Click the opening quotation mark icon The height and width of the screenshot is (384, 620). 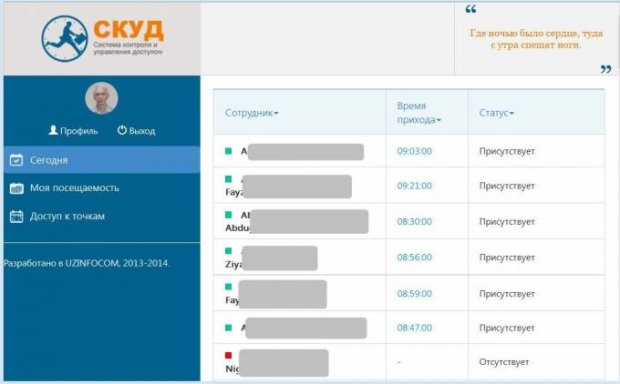click(x=471, y=9)
